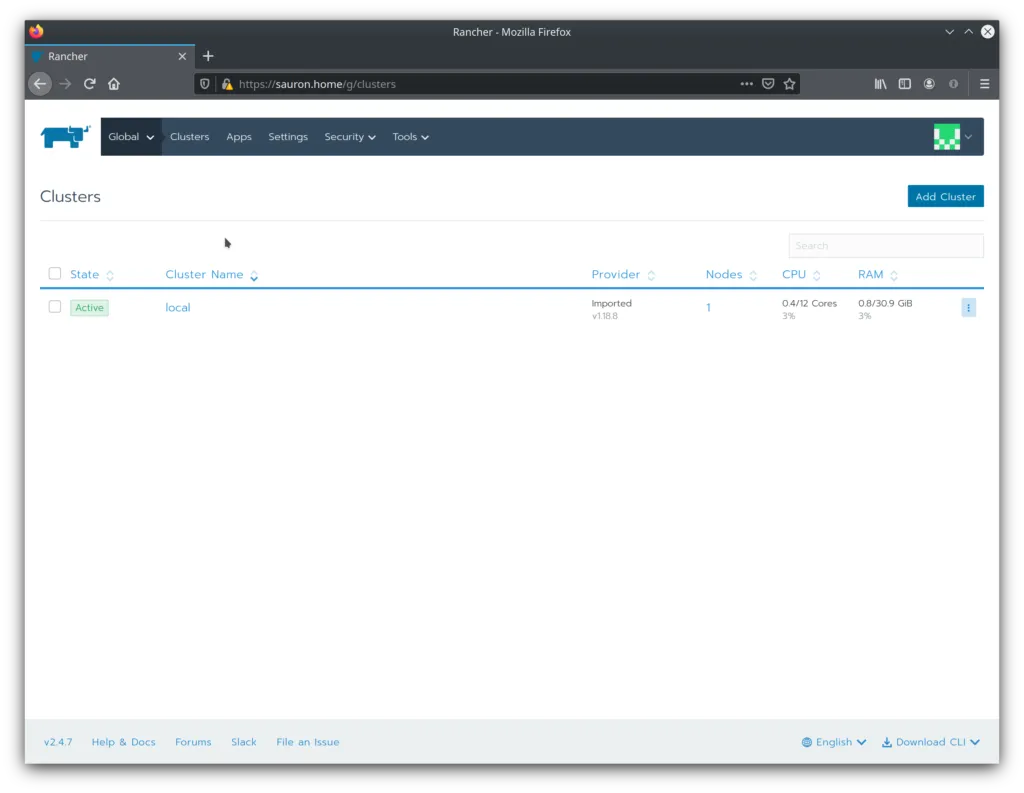
Task: Show site security info via the lock warning icon
Action: click(227, 84)
